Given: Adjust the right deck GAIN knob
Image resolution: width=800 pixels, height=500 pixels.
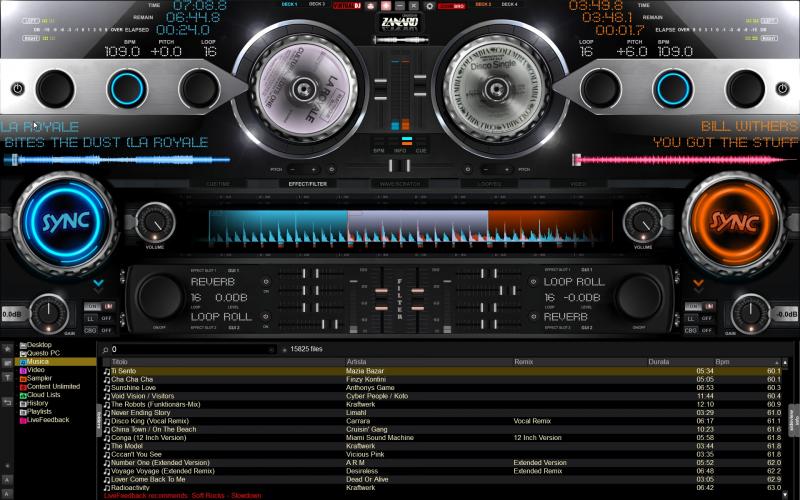Looking at the screenshot, I should (750, 314).
